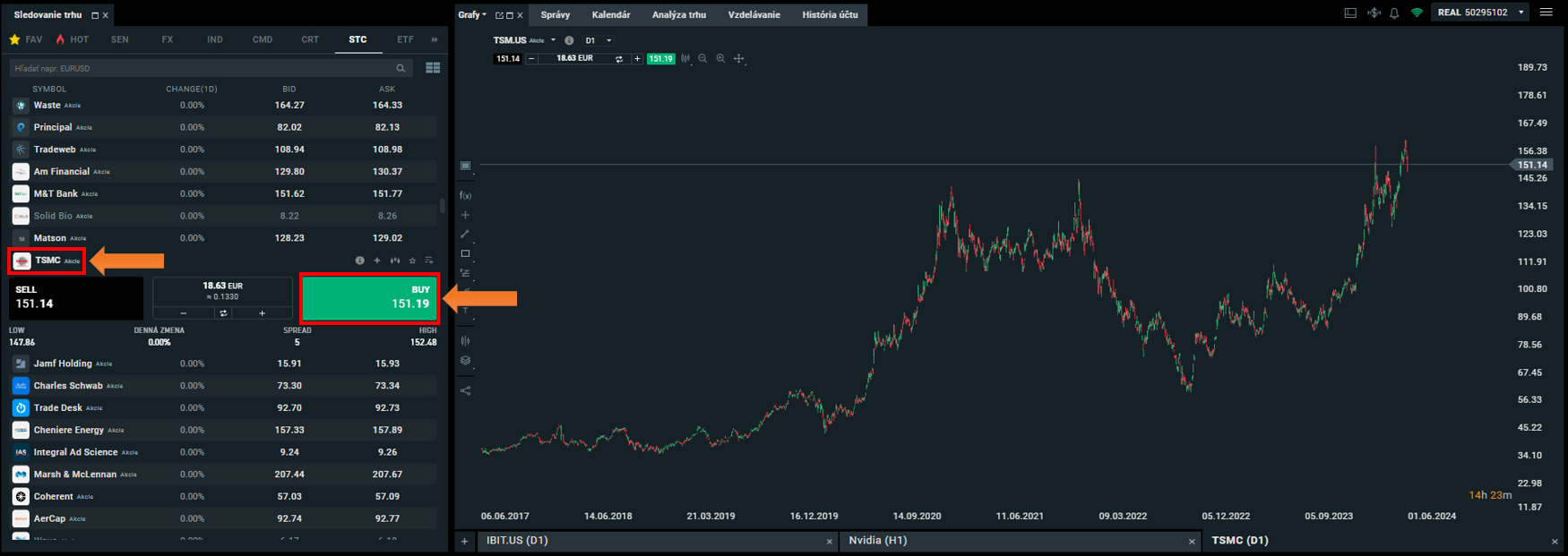Toggle the crosshair cursor in chart toolbar

(x=739, y=59)
